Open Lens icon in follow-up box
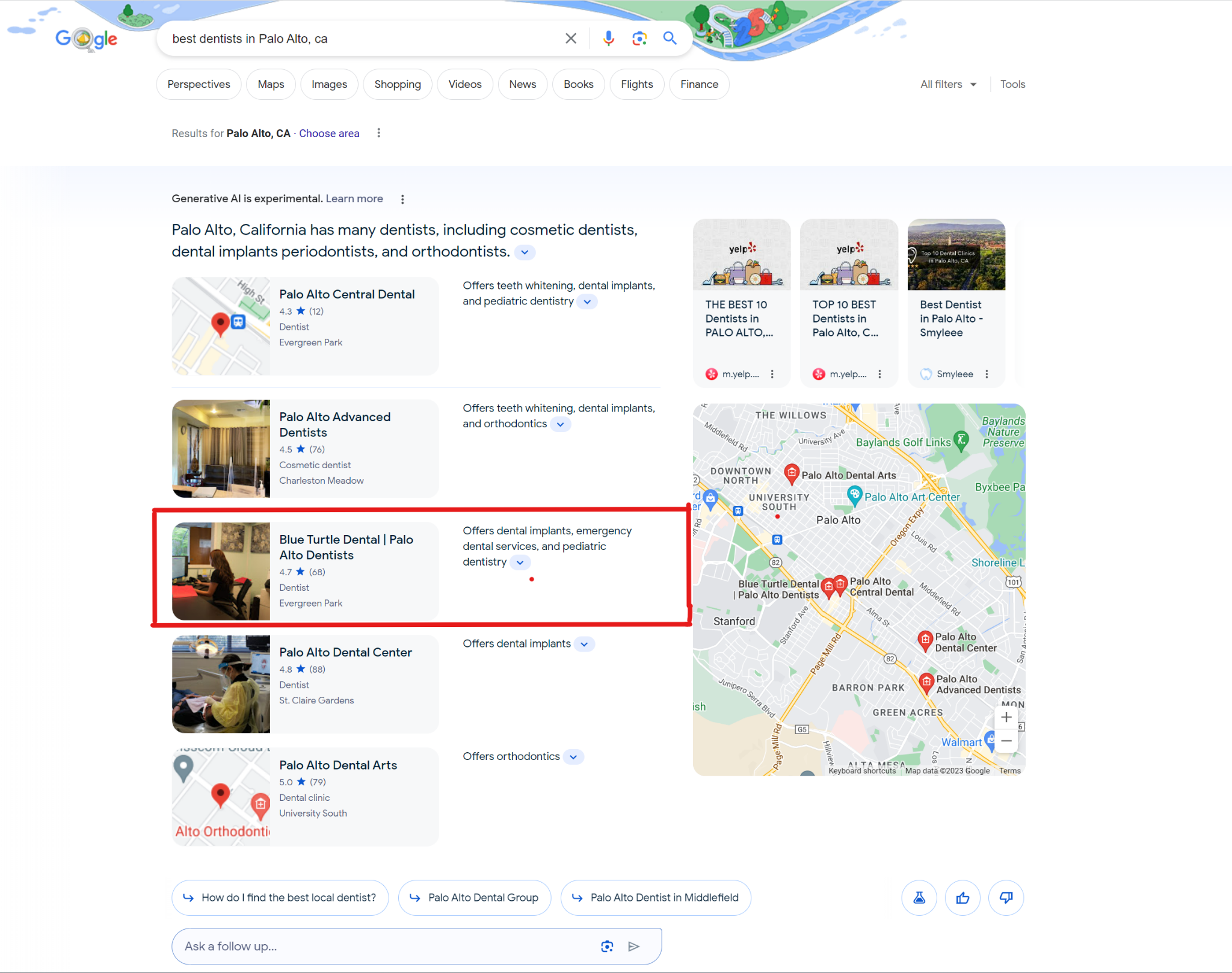 click(607, 947)
